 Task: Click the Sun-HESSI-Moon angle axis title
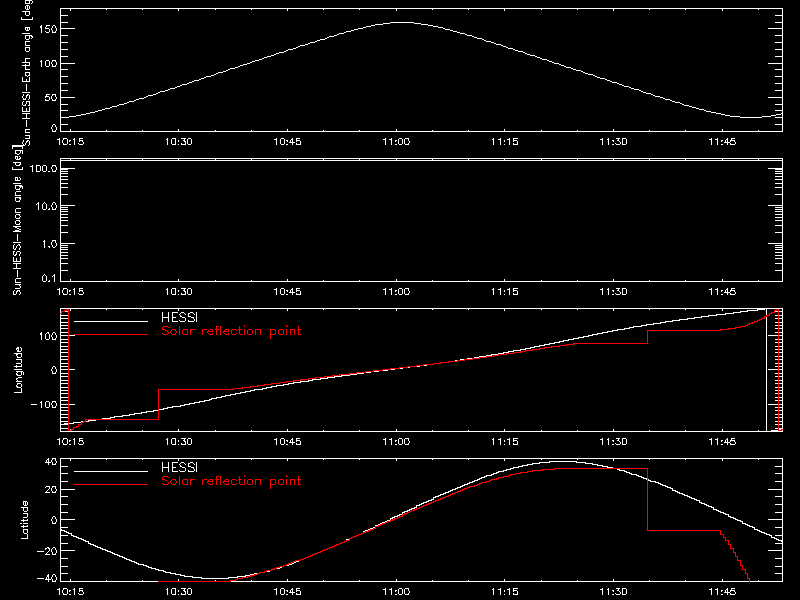(x=18, y=220)
